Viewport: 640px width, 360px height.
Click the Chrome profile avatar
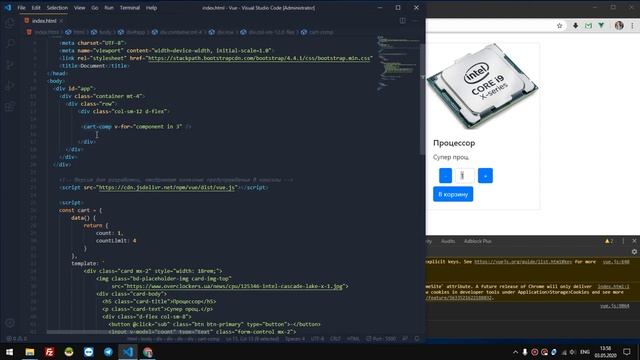619,25
